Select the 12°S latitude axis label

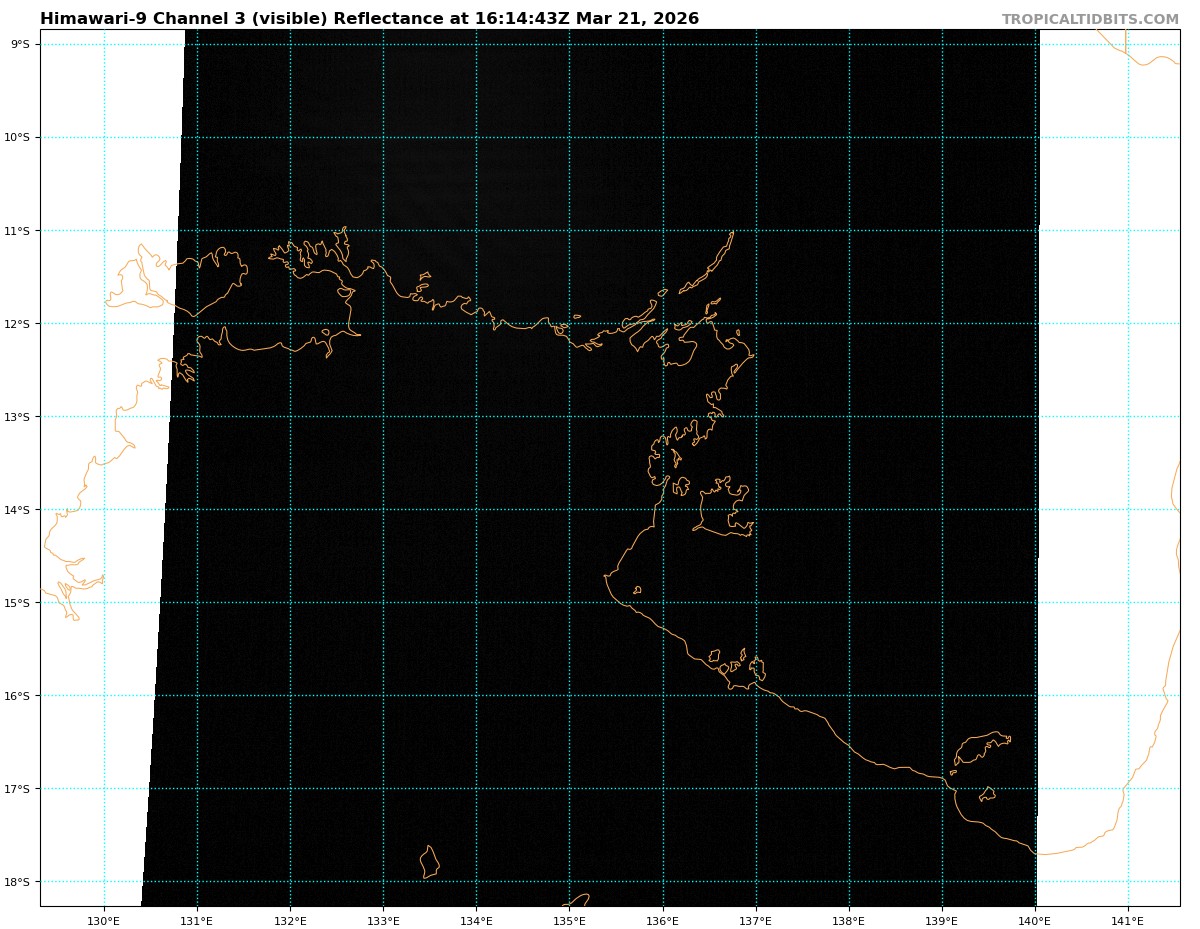click(x=20, y=324)
